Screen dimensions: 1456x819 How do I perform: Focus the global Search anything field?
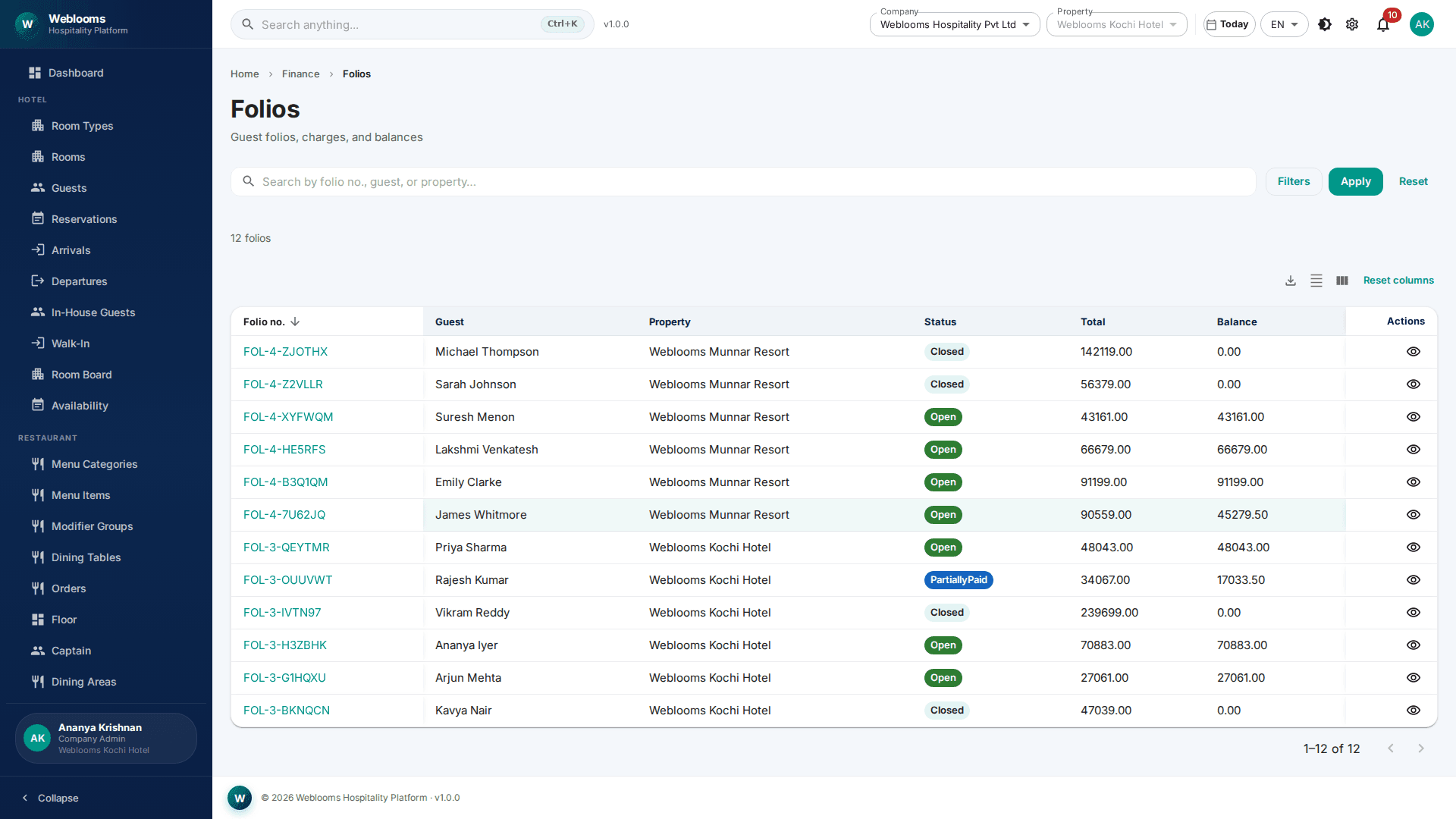413,24
